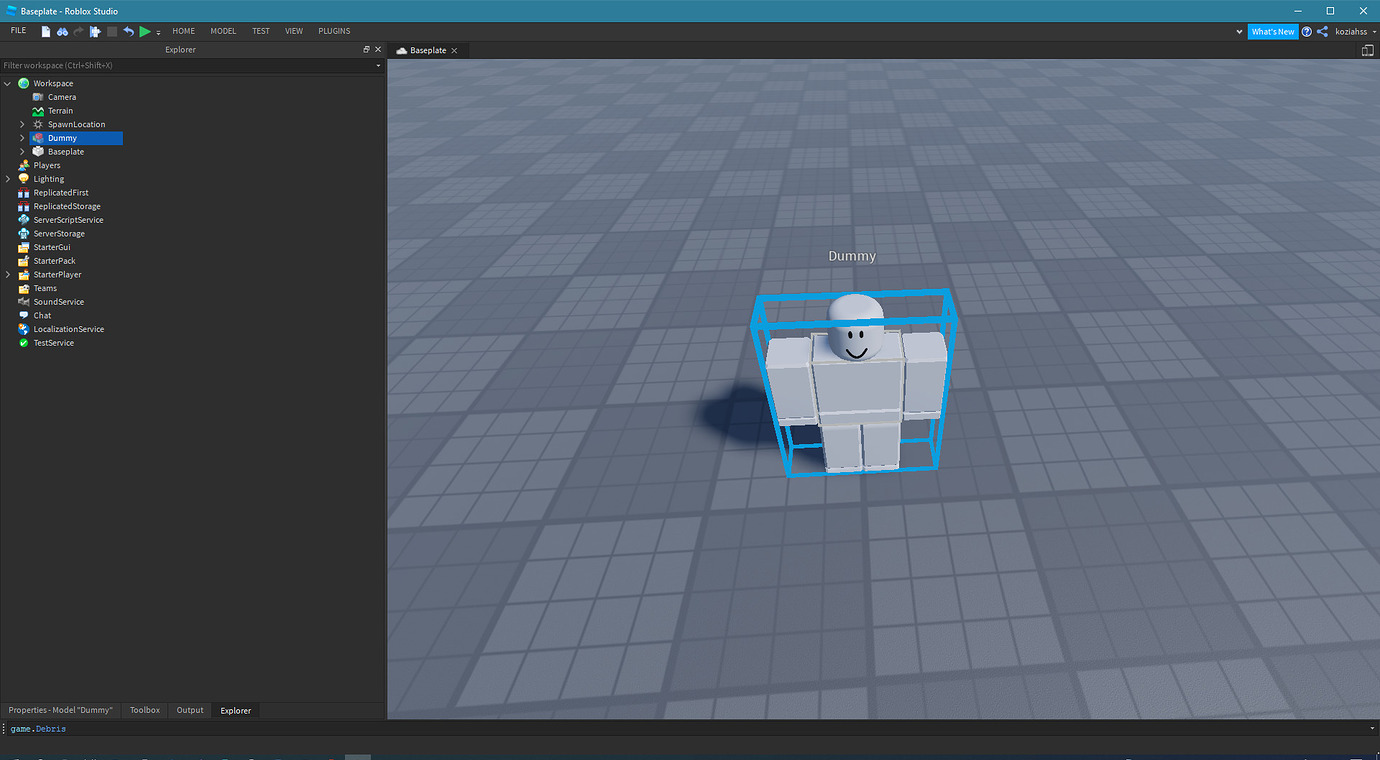Click the Help question mark icon
1380x760 pixels.
pos(1306,31)
